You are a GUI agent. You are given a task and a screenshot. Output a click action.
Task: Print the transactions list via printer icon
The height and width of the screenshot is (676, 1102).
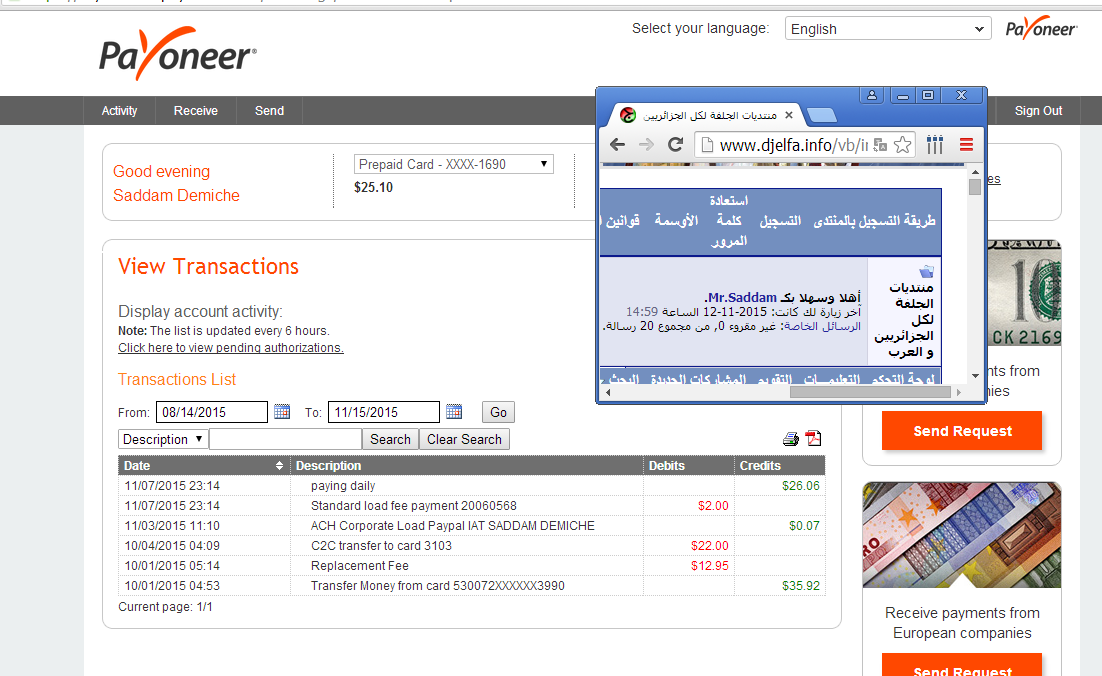point(791,439)
